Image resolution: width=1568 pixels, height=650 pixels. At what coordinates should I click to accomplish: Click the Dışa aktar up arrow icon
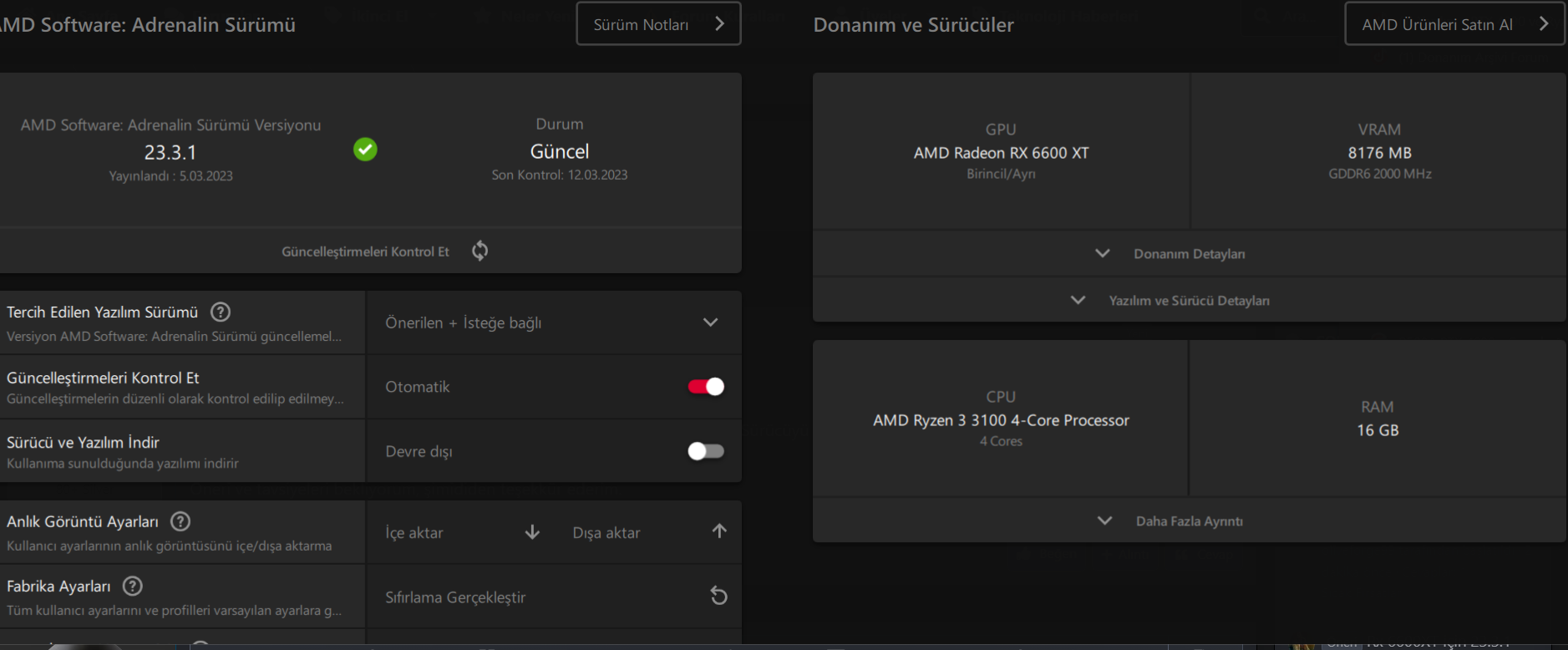(x=719, y=531)
